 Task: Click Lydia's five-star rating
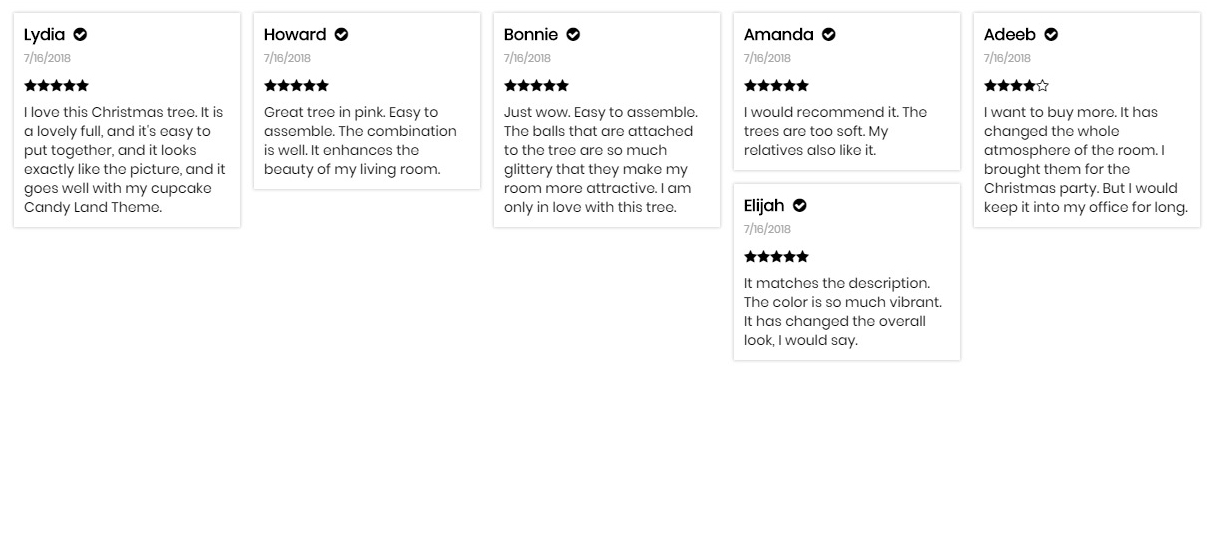56,86
